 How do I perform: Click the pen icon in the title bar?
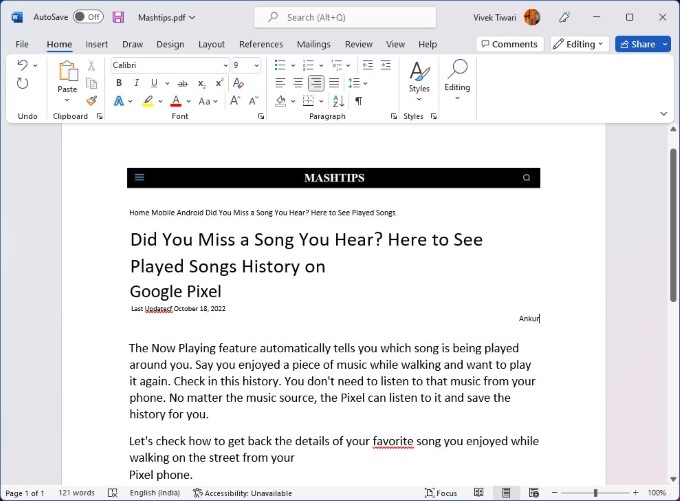coord(564,17)
